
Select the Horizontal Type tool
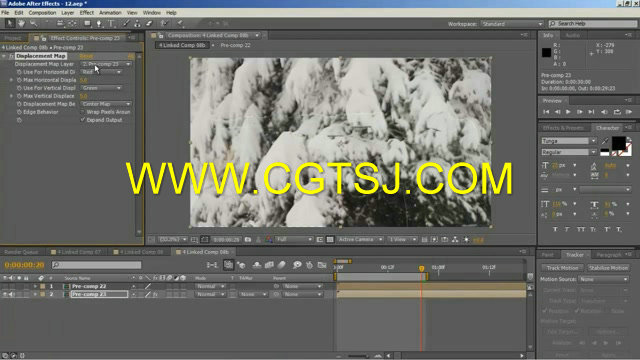click(x=111, y=24)
